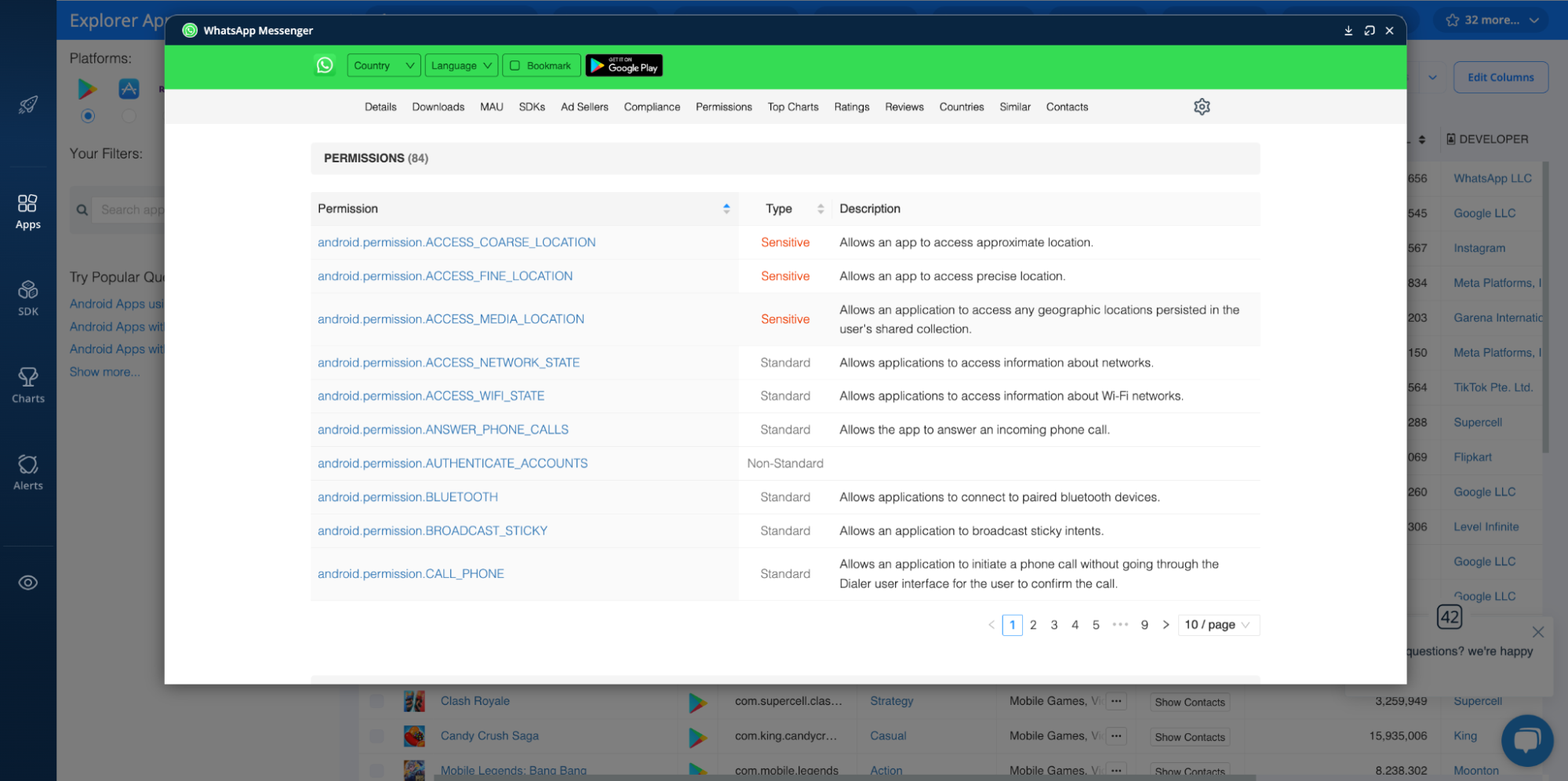Open the more options menu for Clash Royale
This screenshot has width=1568, height=781.
click(1116, 702)
